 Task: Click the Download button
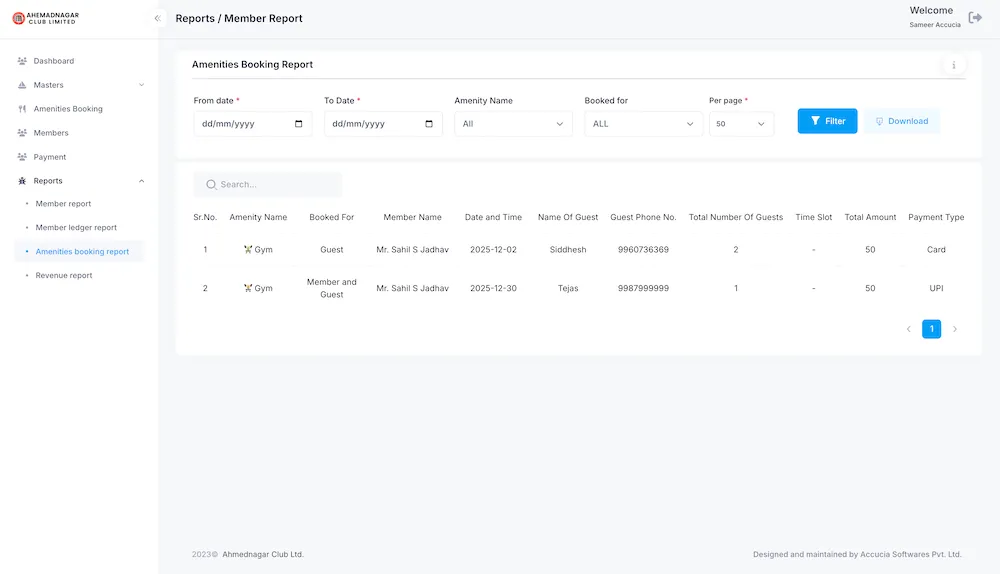pos(902,121)
